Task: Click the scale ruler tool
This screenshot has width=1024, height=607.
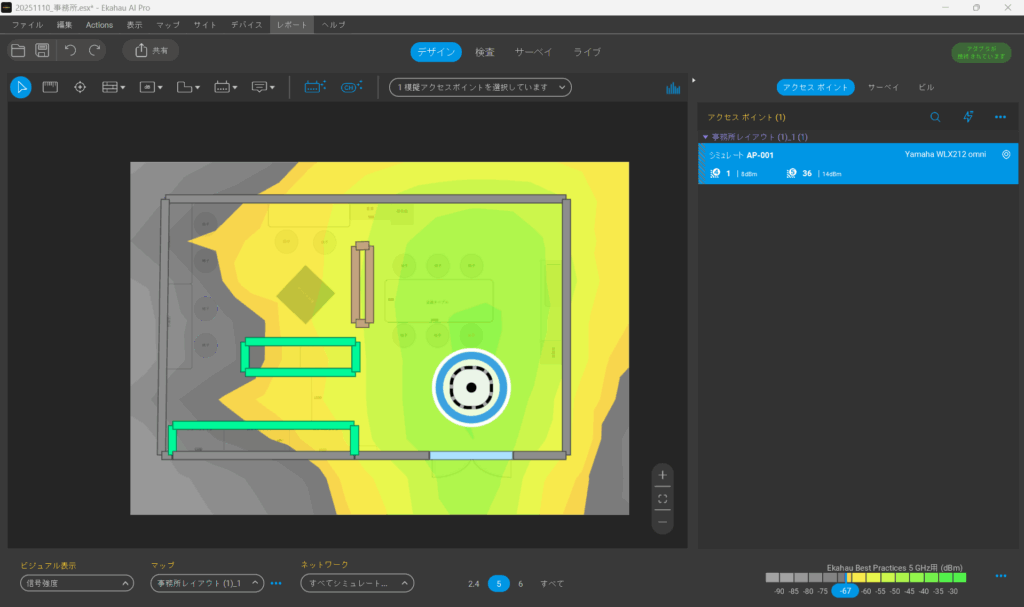Action: [x=50, y=87]
